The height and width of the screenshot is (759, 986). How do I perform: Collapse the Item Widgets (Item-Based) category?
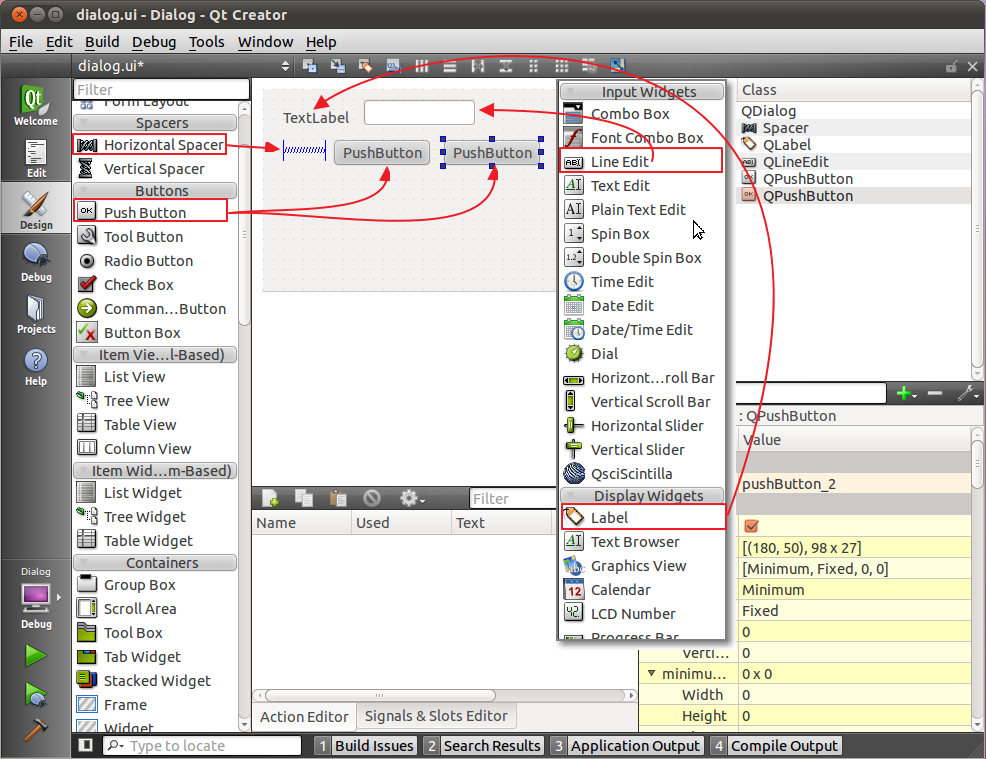pos(155,470)
